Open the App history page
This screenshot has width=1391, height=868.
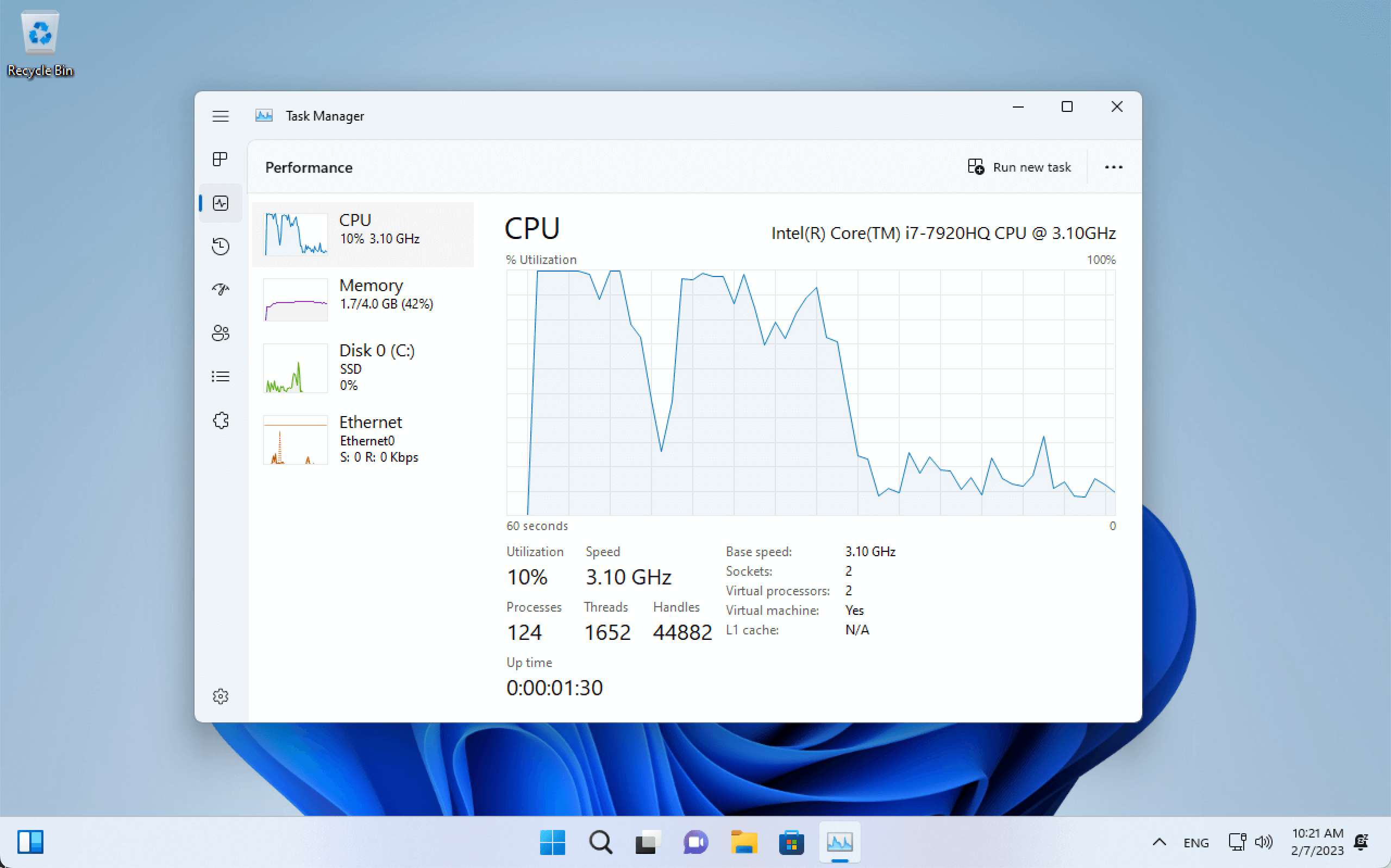coord(221,246)
